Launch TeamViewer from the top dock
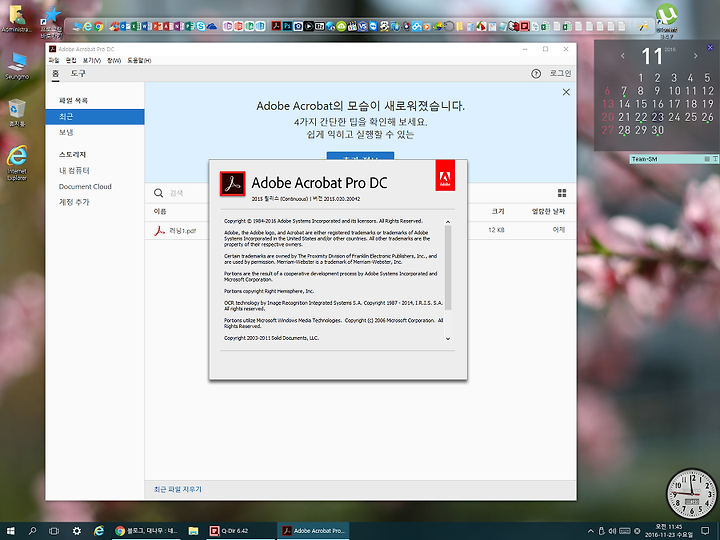The width and height of the screenshot is (720, 540). [373, 27]
